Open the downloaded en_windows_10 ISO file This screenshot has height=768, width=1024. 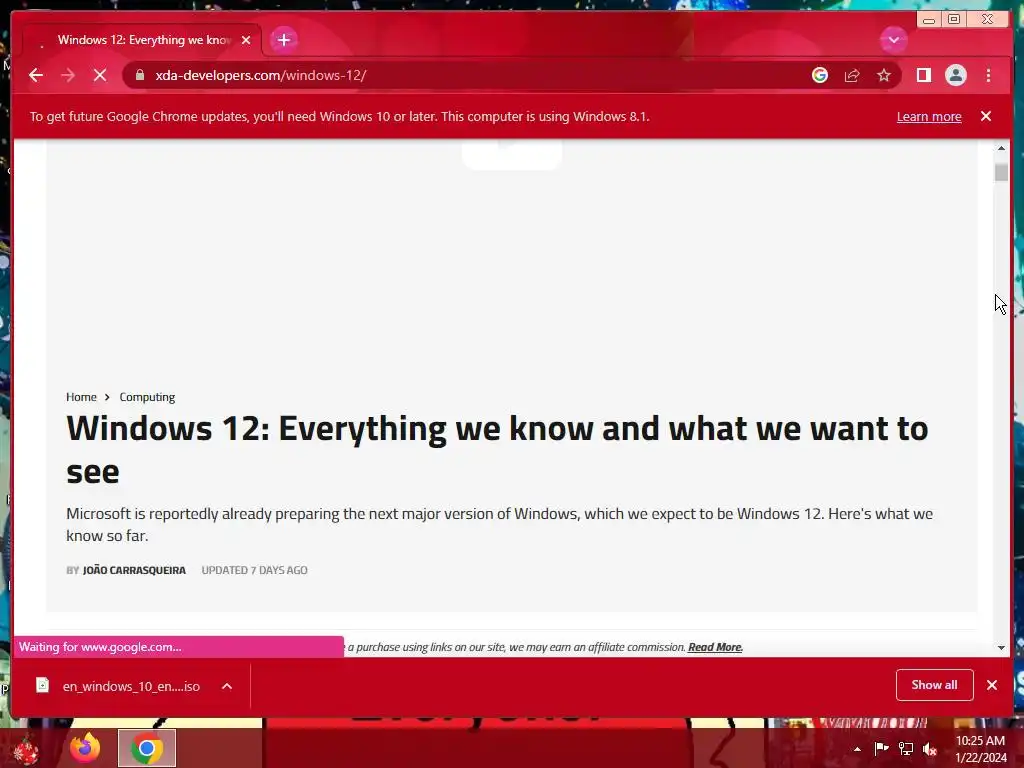coord(131,686)
